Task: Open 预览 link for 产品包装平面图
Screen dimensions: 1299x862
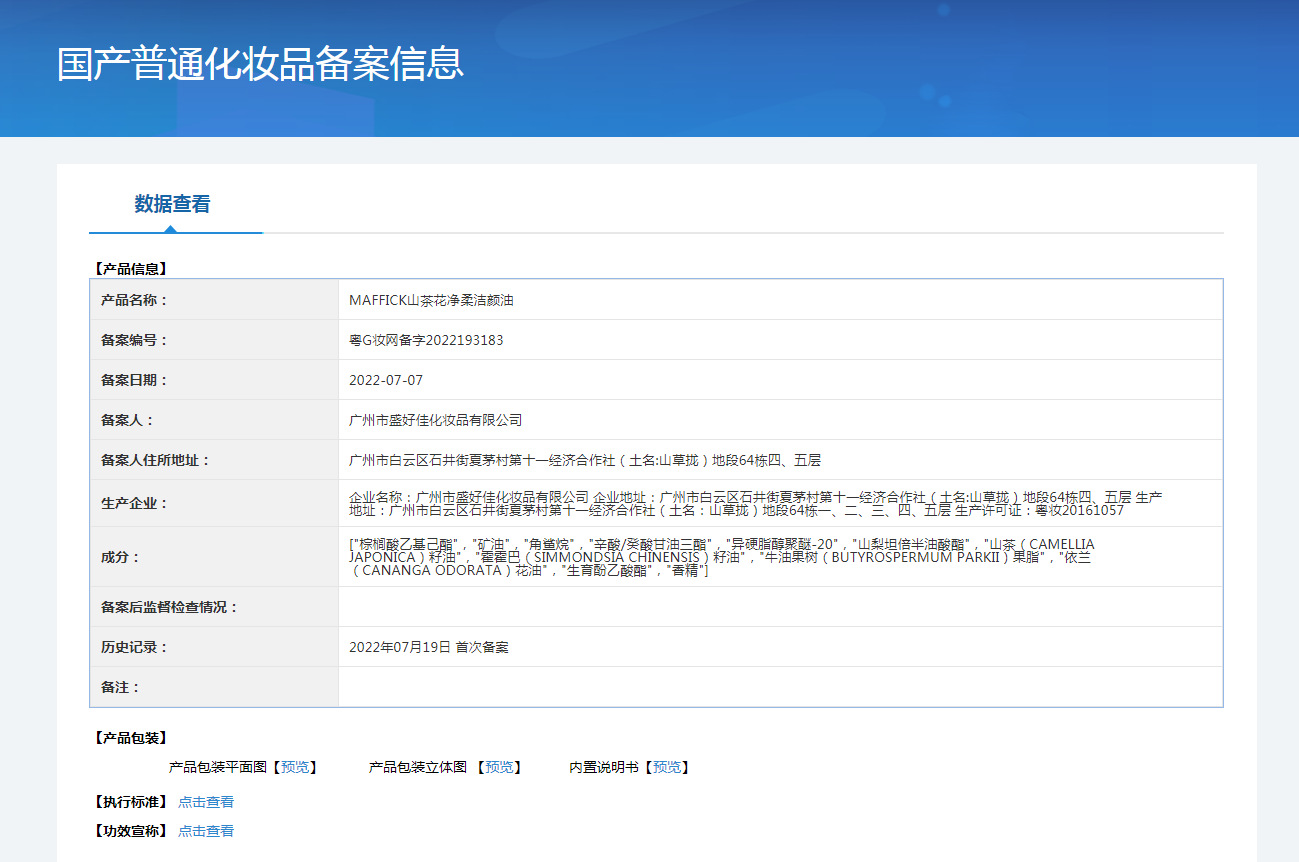Action: coord(295,767)
